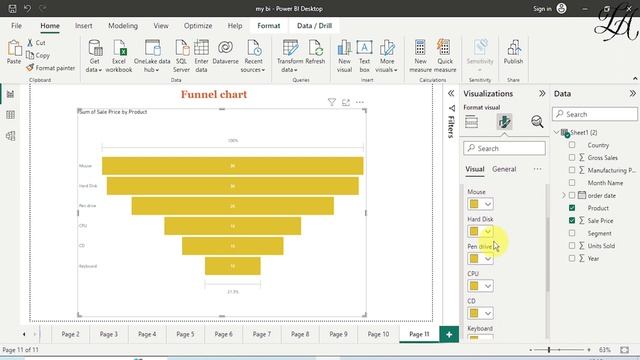Switch to the Insert ribbon tab
The width and height of the screenshot is (640, 360).
pyautogui.click(x=83, y=26)
